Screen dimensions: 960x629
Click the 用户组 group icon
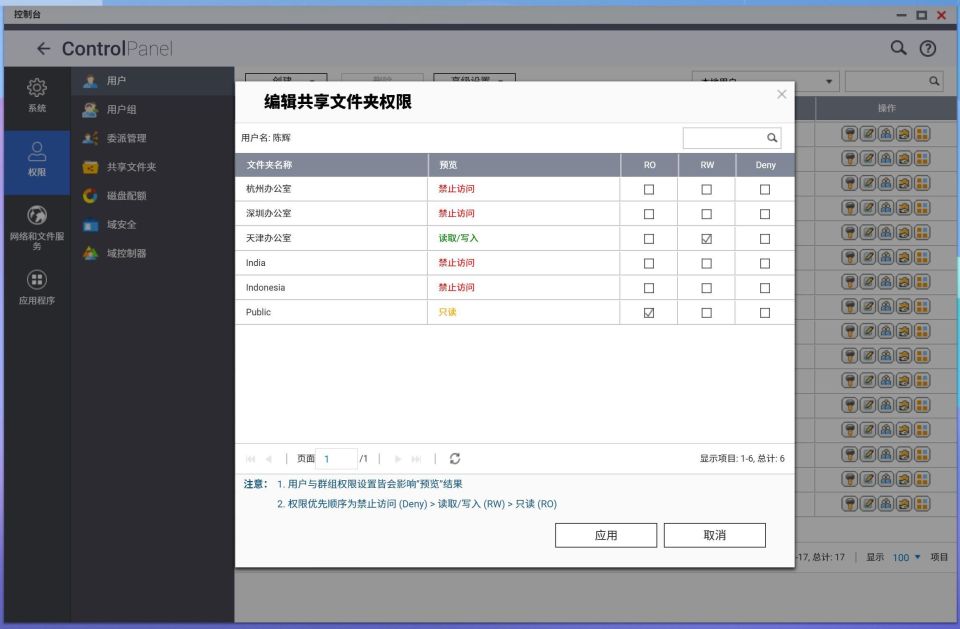[x=90, y=110]
